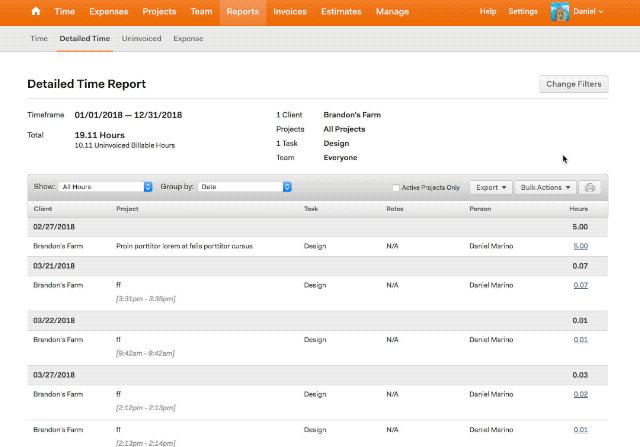
Task: Click the Change Filters button
Action: (x=573, y=84)
